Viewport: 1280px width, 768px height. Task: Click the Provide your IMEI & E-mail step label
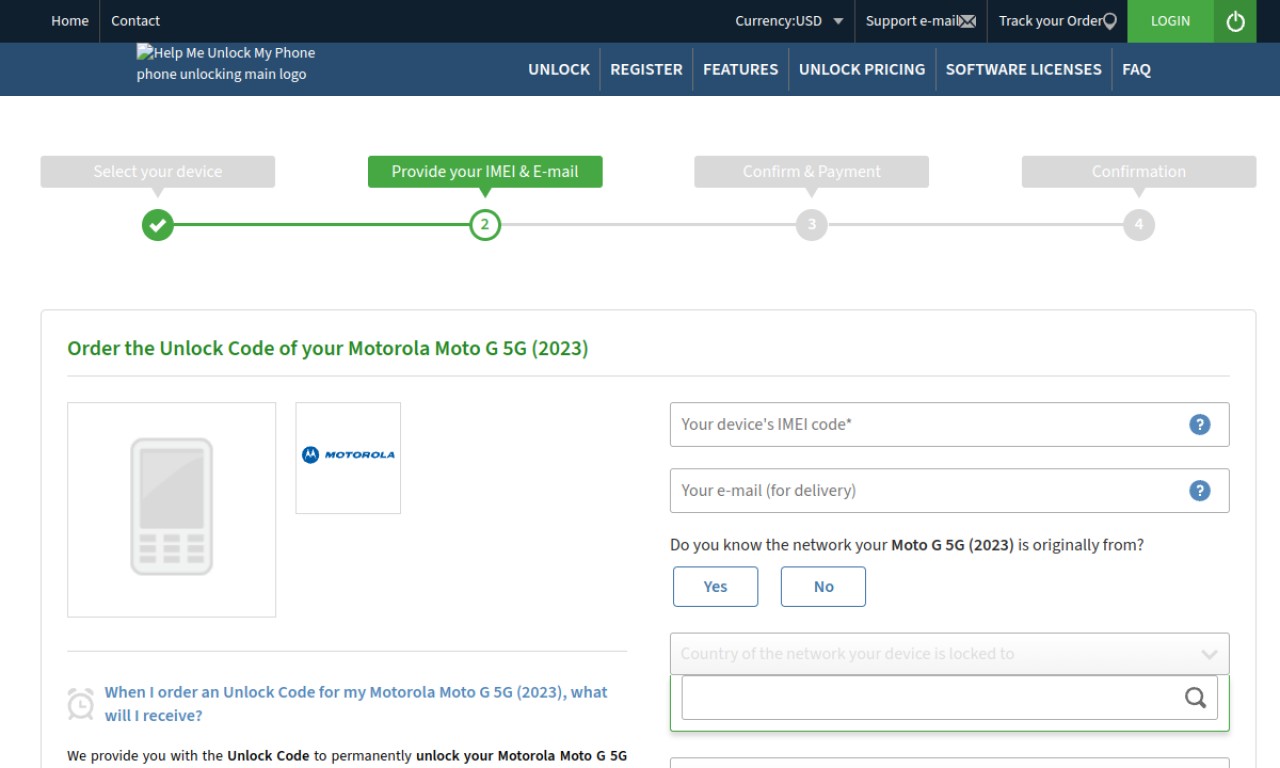coord(485,172)
